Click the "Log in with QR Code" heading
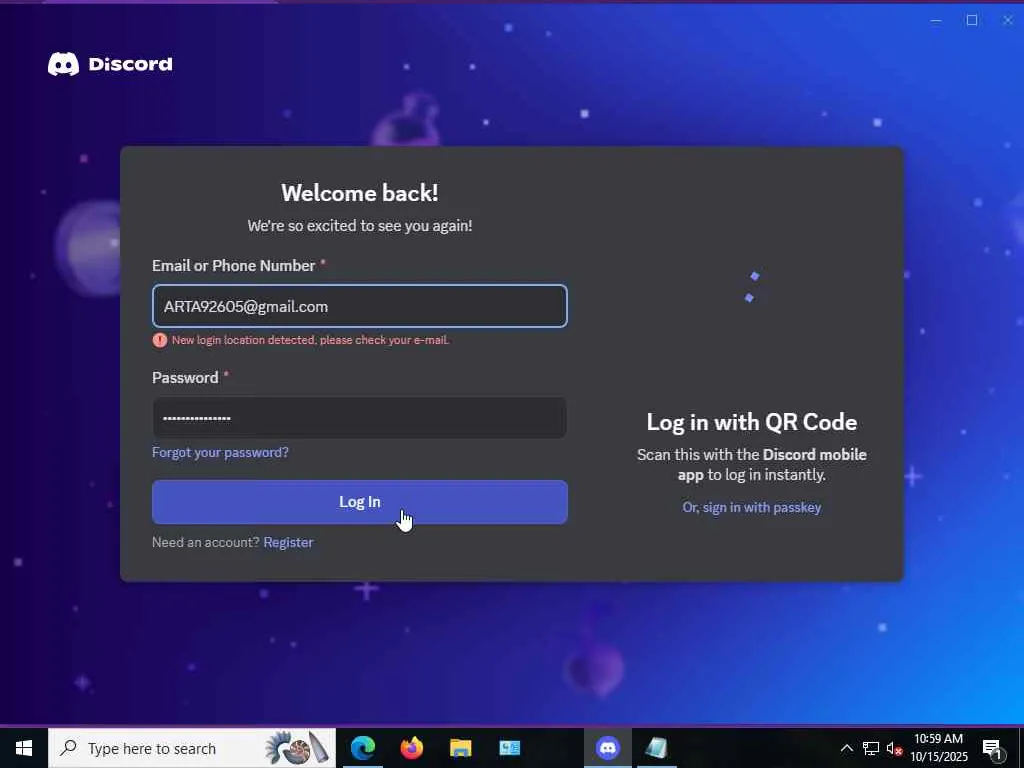 coord(752,422)
